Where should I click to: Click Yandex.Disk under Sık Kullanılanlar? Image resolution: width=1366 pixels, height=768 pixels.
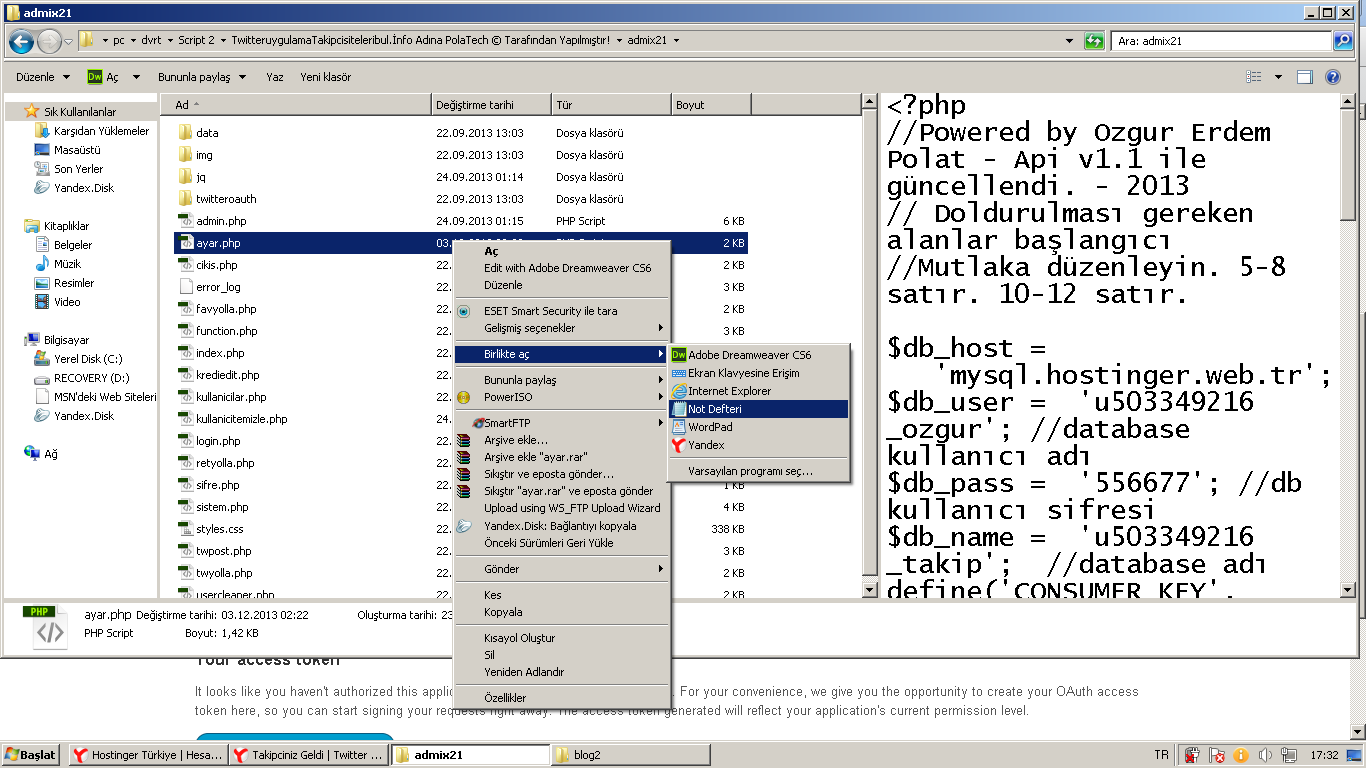(84, 188)
